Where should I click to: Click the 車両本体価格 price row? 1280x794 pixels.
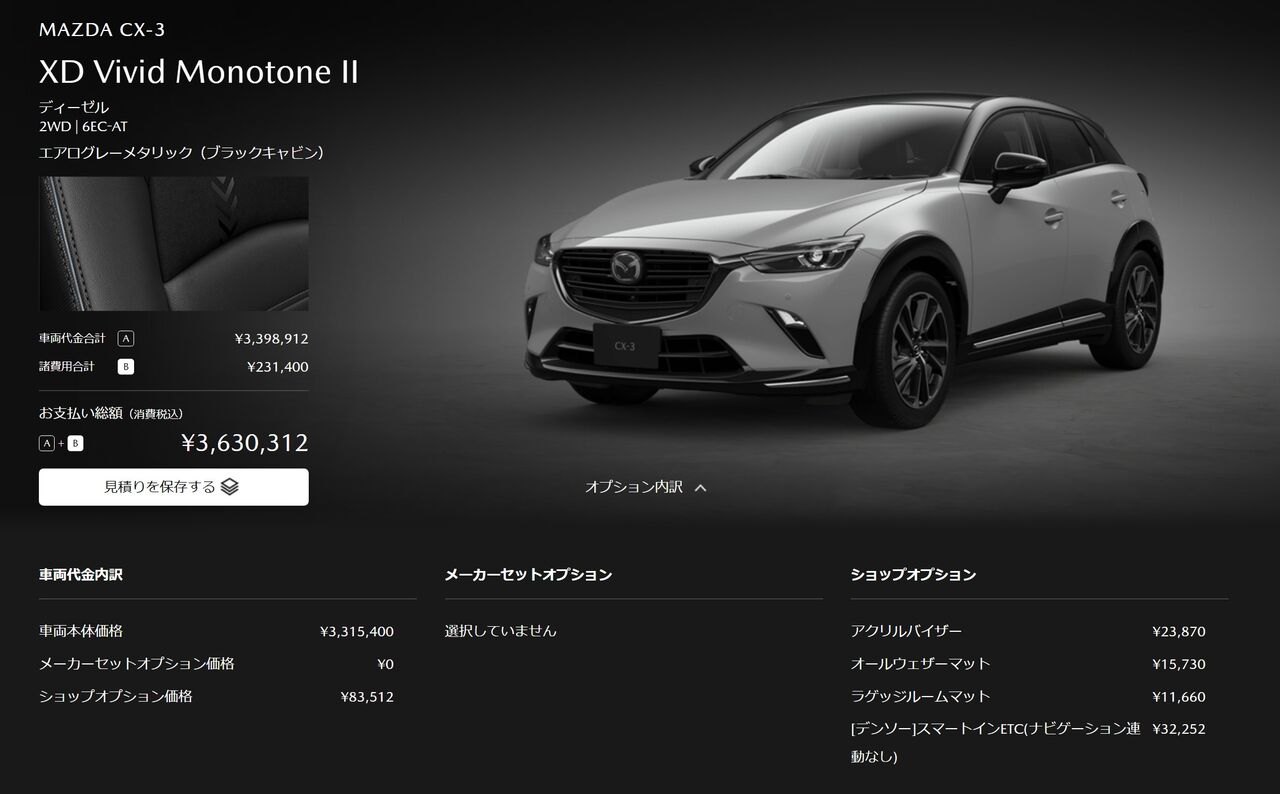click(216, 631)
